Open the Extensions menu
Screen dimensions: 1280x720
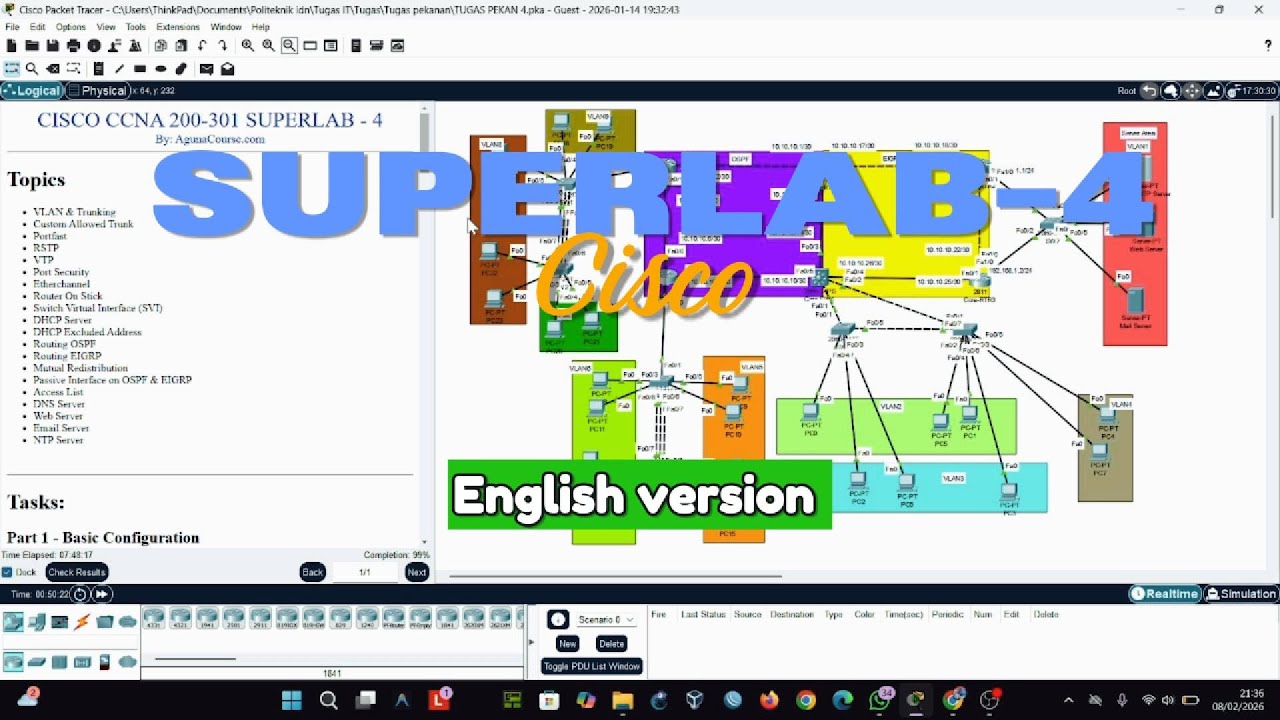coord(178,27)
